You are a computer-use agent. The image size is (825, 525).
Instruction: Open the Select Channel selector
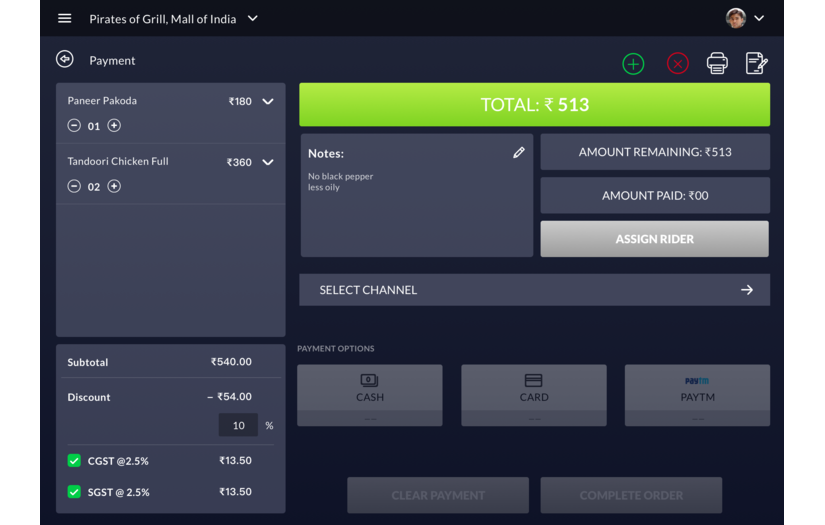pos(535,290)
